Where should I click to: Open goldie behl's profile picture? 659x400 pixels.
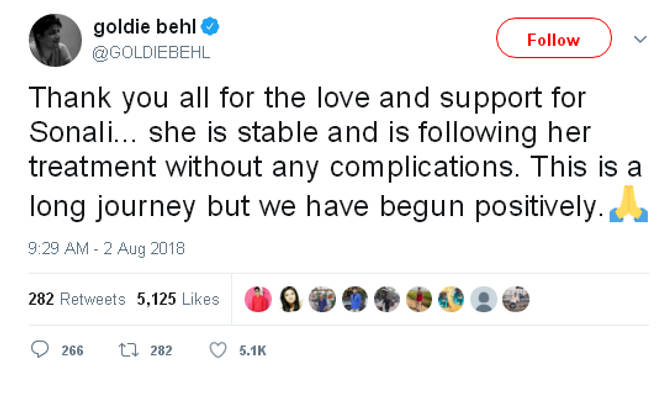coord(56,39)
